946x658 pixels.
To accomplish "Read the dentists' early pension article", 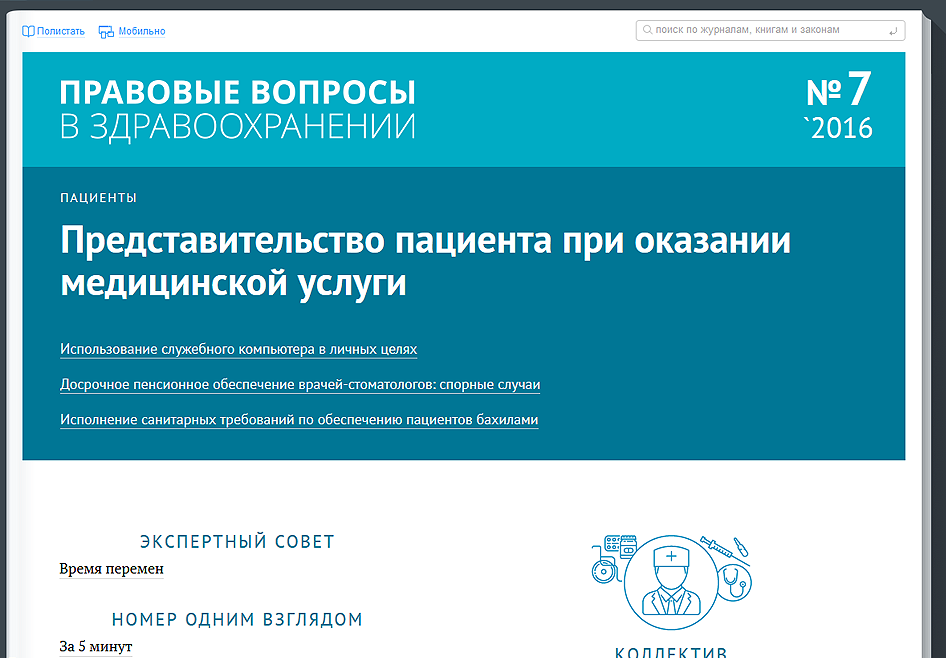I will 300,384.
